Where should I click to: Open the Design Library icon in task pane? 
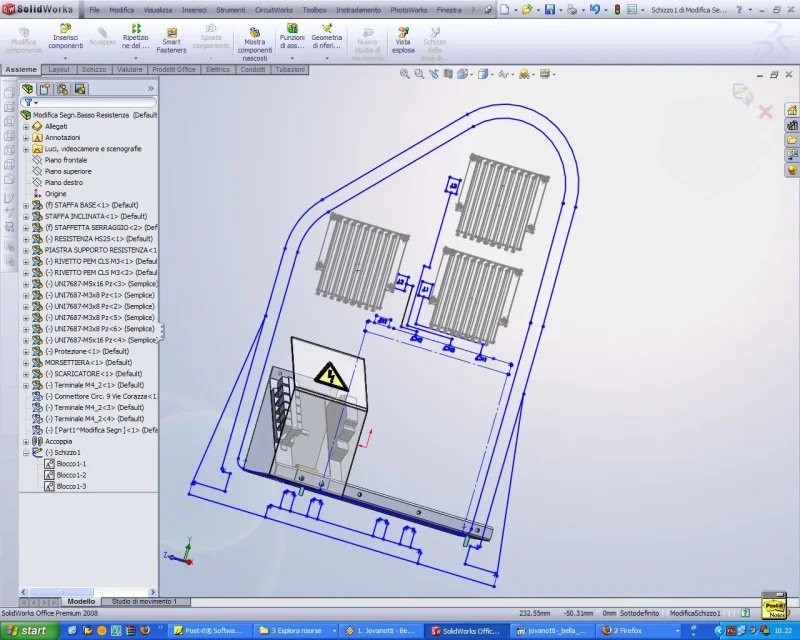pos(792,125)
